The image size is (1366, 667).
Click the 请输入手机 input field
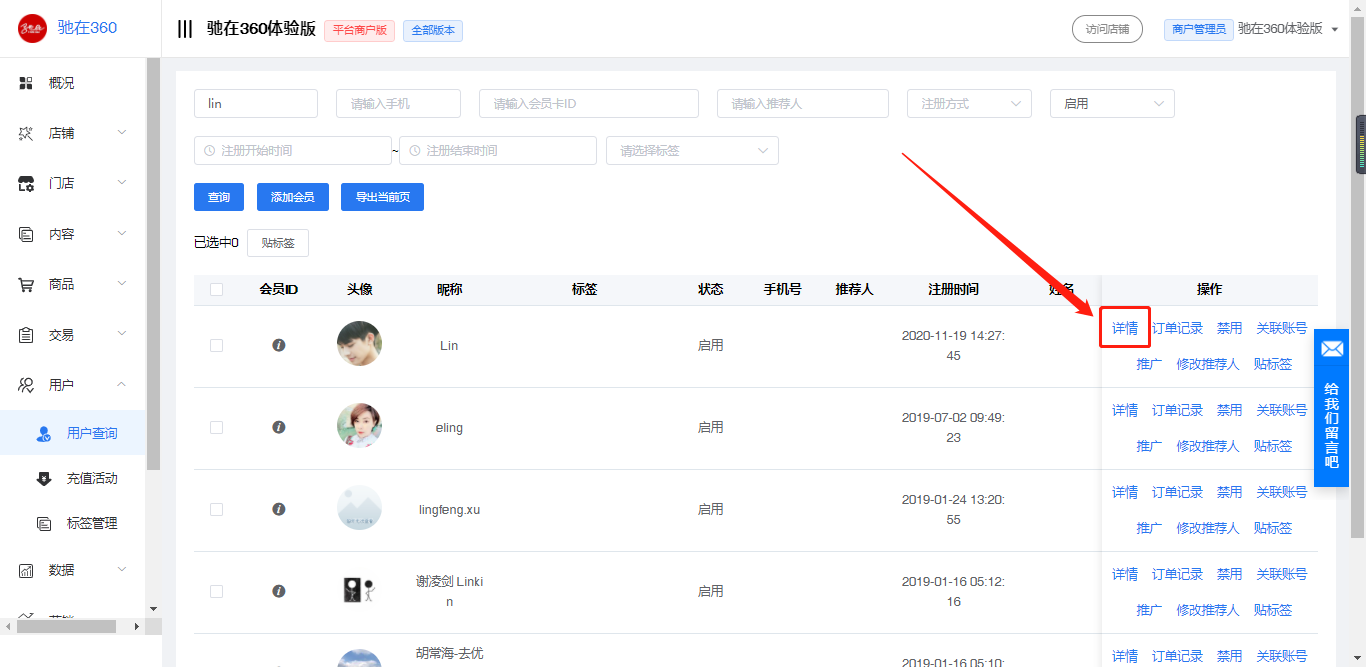(x=398, y=103)
